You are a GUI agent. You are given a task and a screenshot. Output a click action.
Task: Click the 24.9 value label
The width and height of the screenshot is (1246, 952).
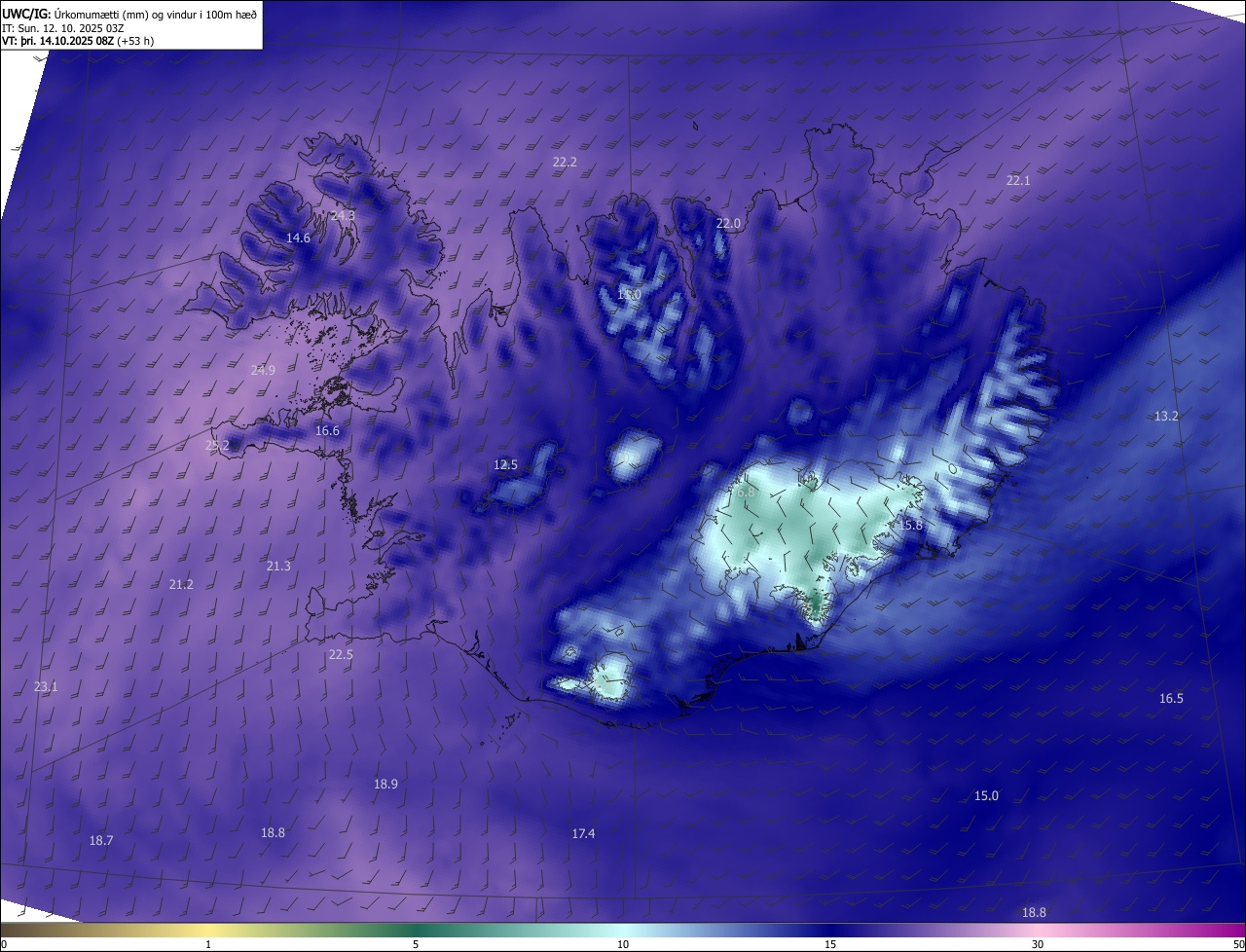pos(263,370)
